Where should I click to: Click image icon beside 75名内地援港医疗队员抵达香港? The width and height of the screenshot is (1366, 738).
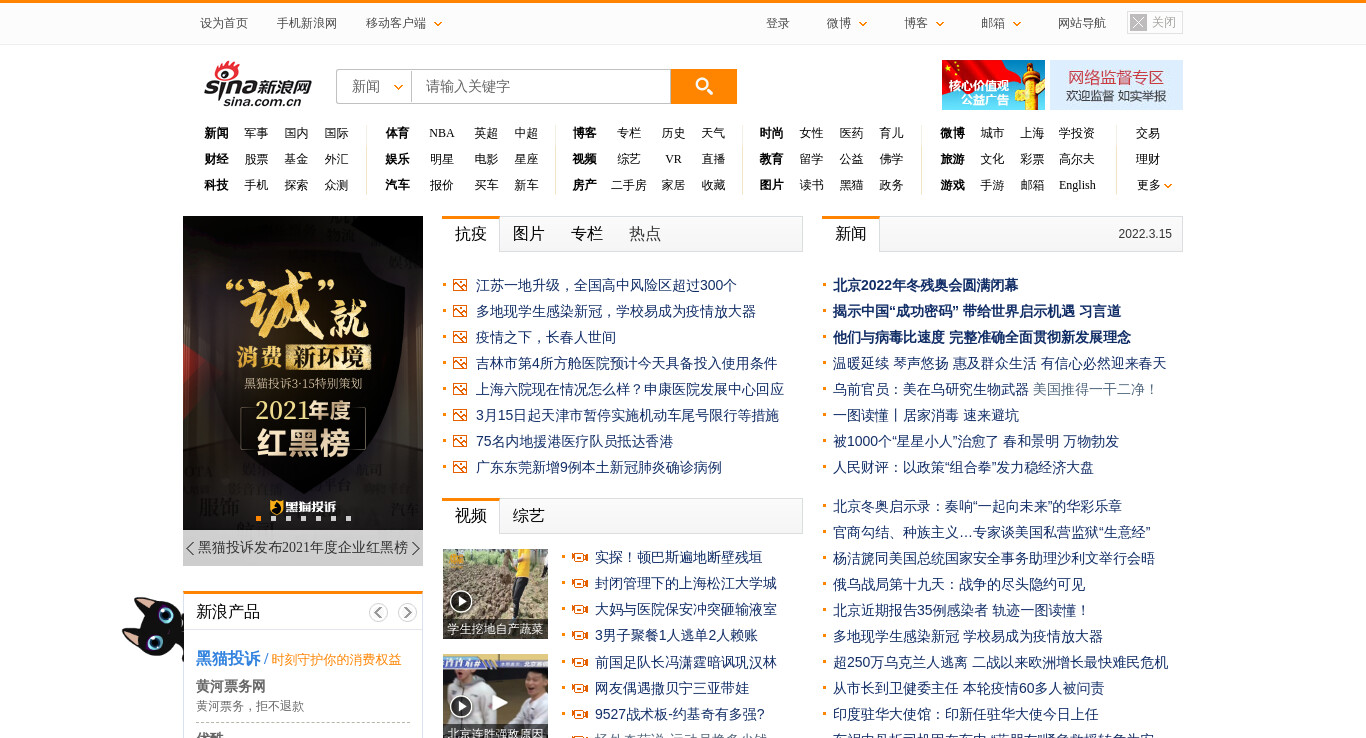[x=460, y=441]
